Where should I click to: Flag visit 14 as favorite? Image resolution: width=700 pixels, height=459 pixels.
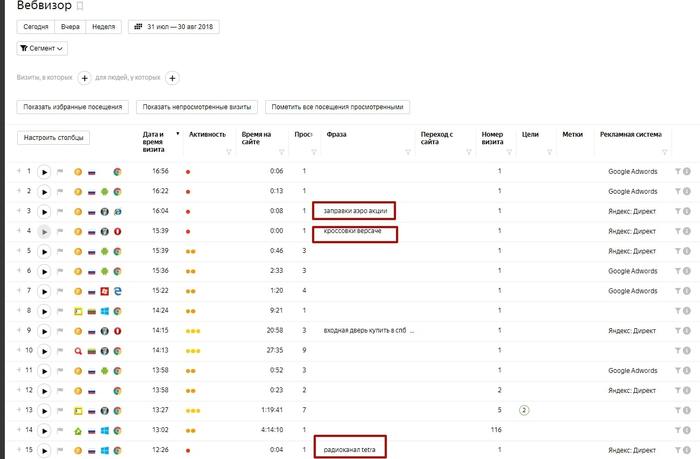[60, 430]
